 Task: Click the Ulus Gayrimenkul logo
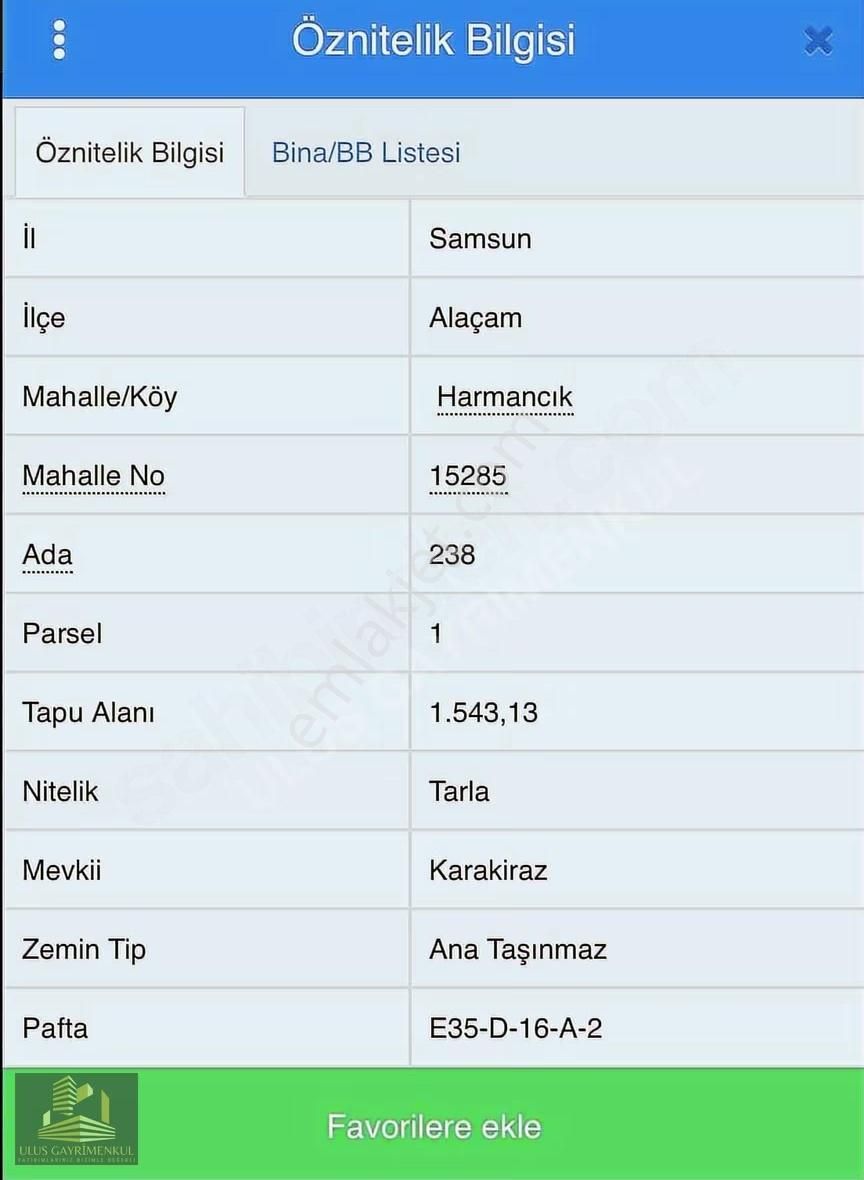76,1119
